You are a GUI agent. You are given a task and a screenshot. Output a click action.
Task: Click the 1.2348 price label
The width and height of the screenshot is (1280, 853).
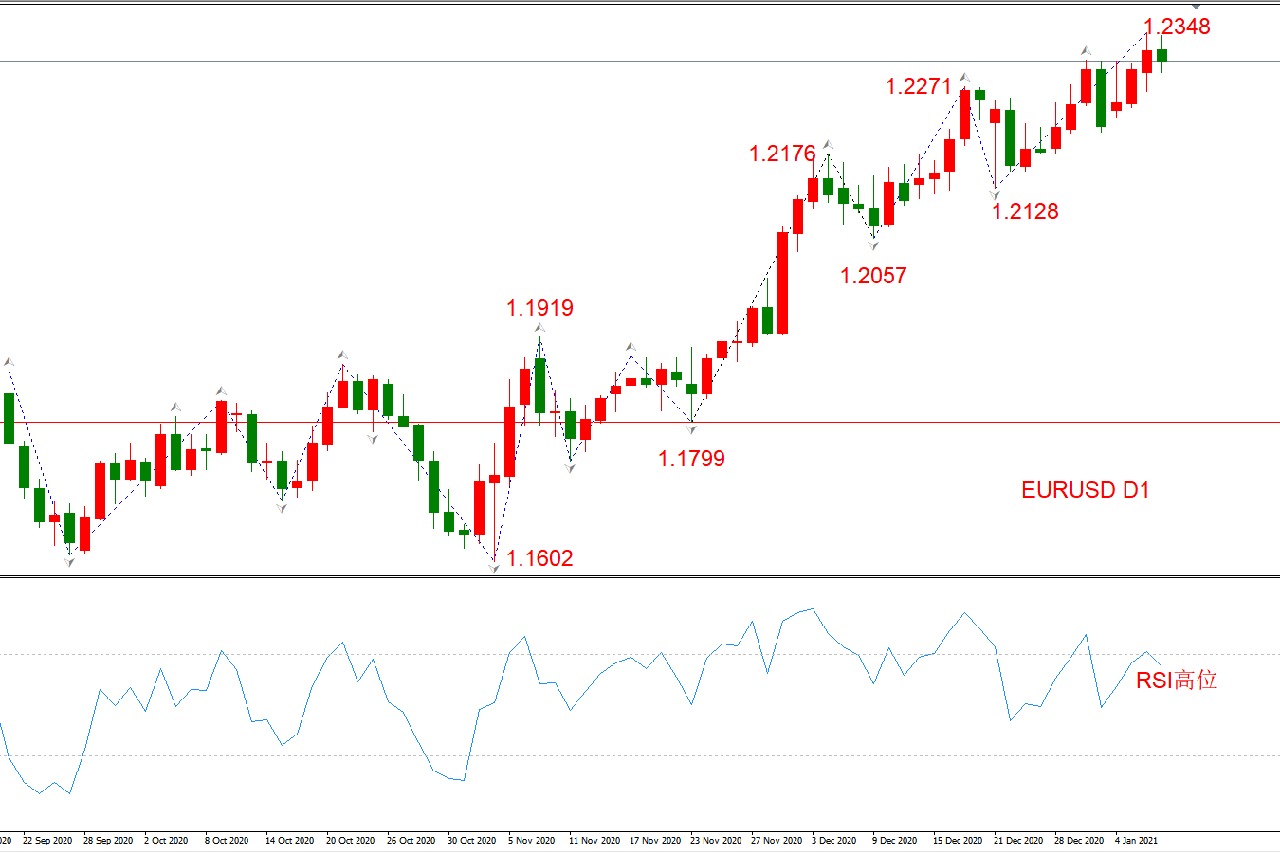(1177, 27)
